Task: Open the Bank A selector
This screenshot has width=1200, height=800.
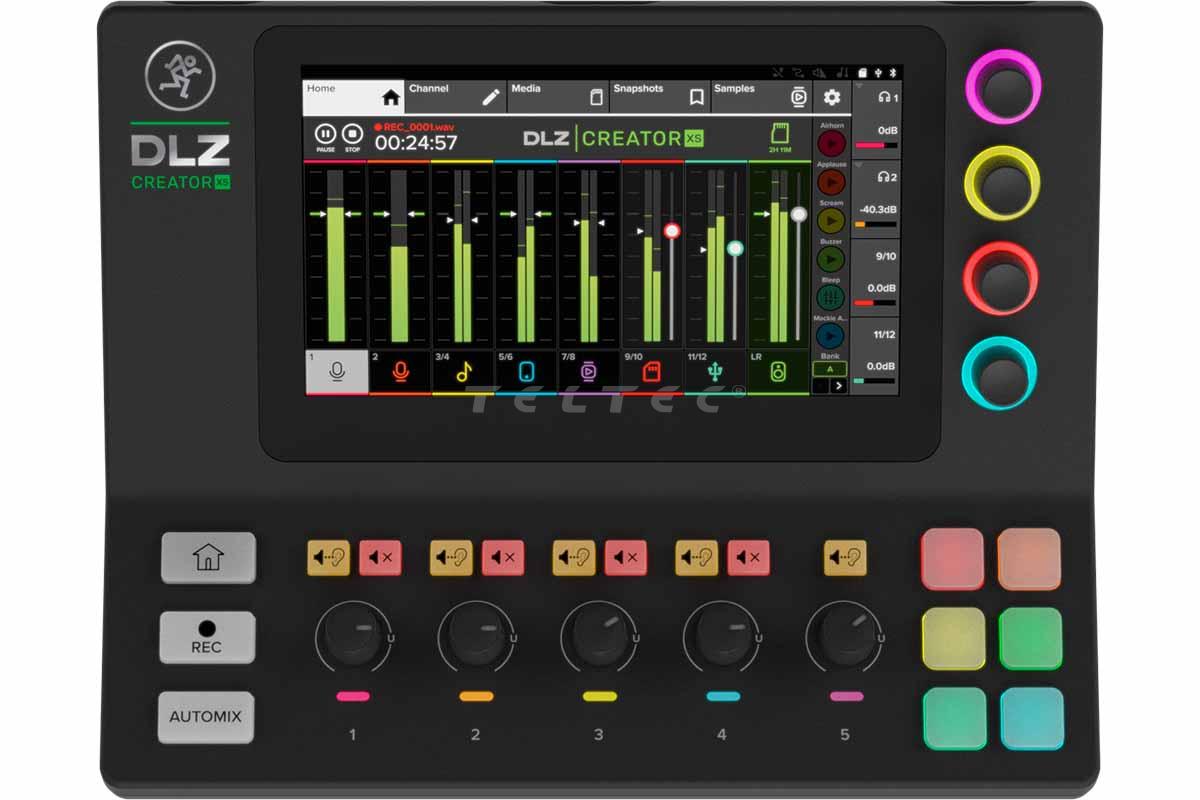Action: (830, 369)
